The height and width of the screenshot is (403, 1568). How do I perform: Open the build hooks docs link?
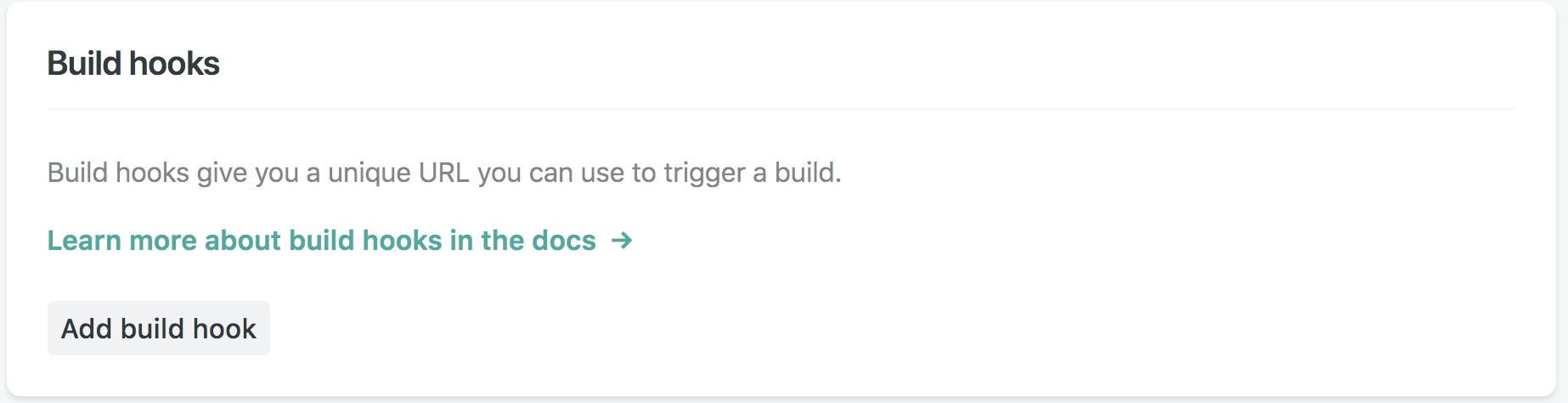321,241
